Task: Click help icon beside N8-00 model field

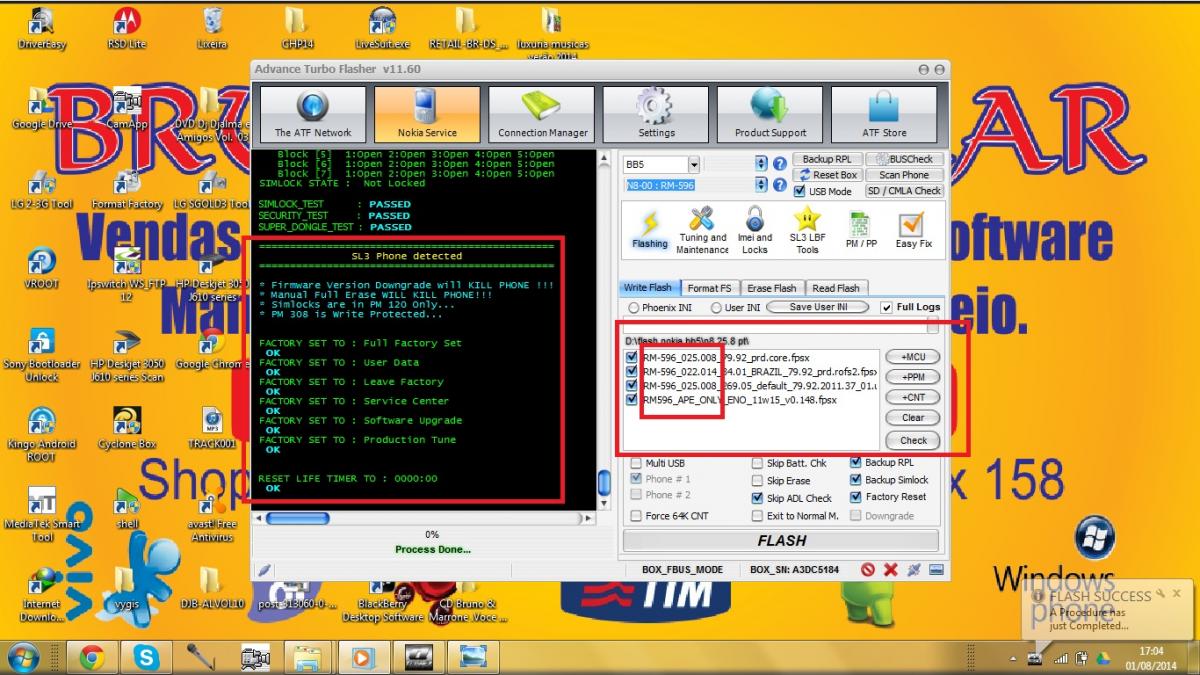Action: 779,185
